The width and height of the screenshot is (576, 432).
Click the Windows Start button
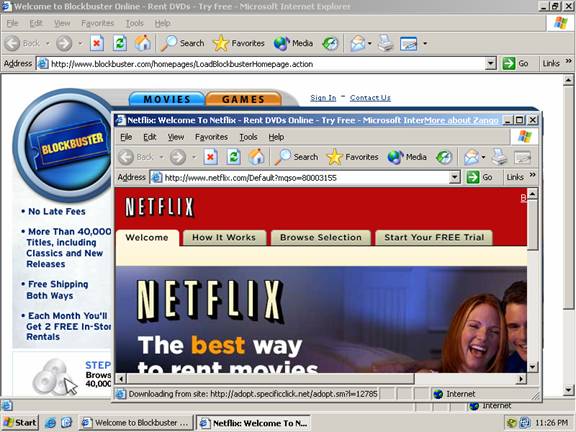click(x=20, y=423)
